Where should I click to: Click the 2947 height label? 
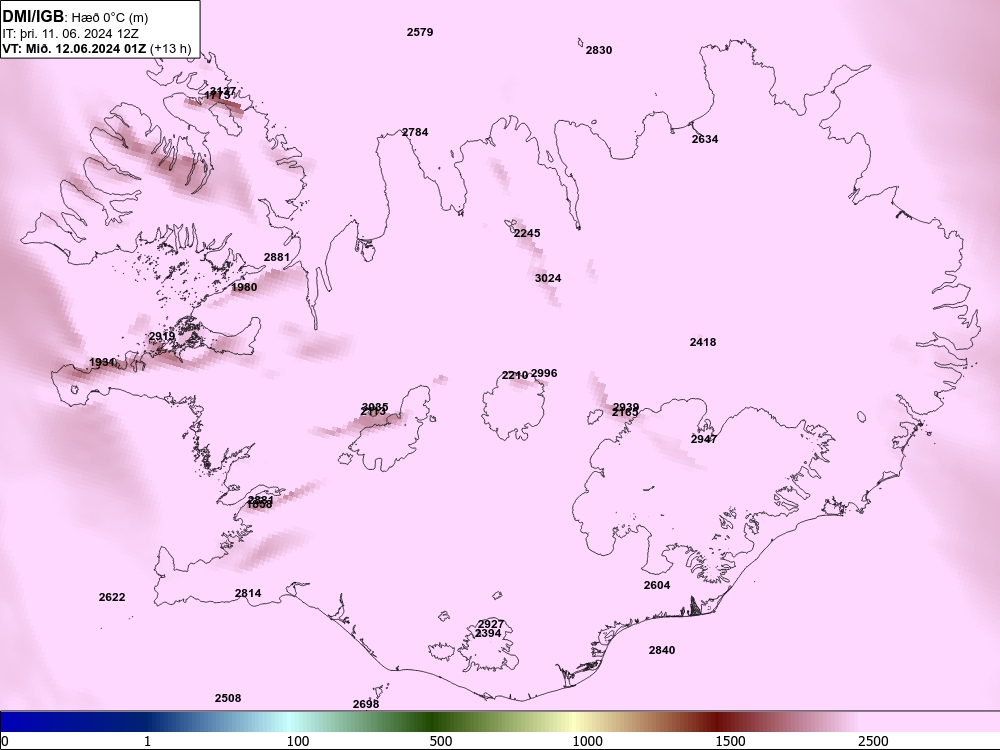pos(703,439)
